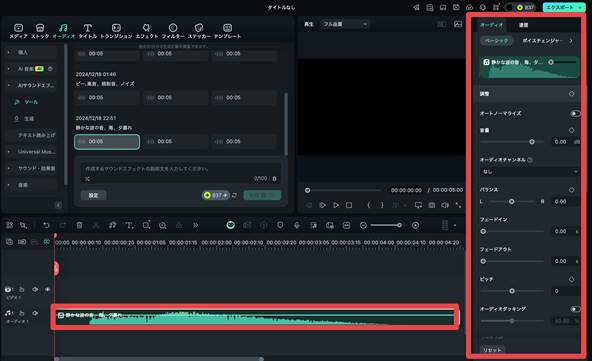
Task: Click the 設定 settings button
Action: coord(94,195)
